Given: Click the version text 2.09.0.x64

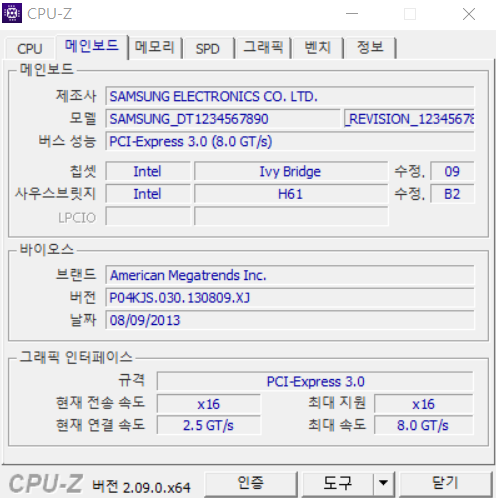Looking at the screenshot, I should 157,487.
